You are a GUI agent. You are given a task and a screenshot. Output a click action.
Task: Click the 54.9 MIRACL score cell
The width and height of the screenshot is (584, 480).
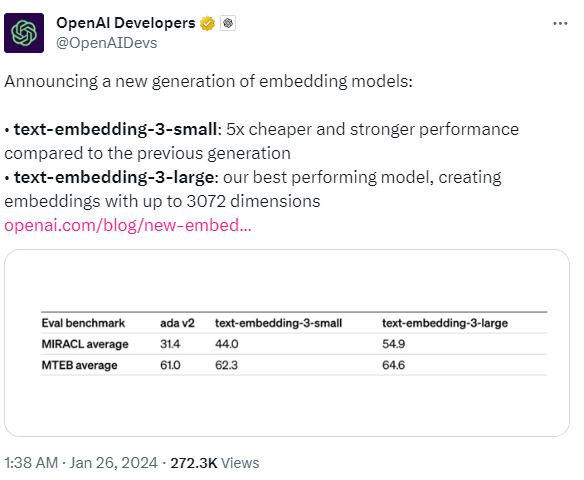point(393,344)
